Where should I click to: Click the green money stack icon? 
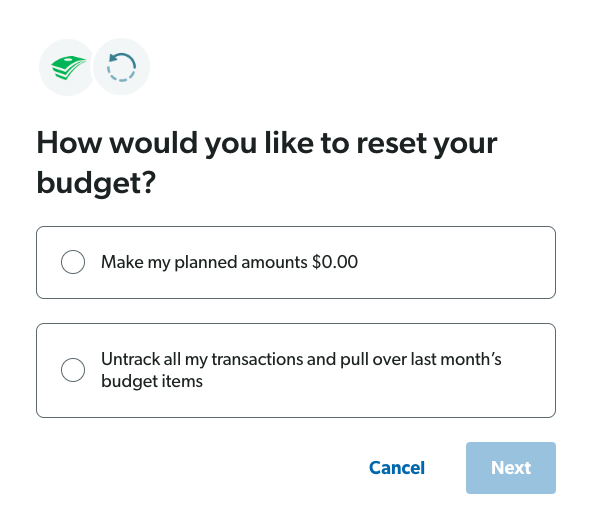click(x=69, y=67)
